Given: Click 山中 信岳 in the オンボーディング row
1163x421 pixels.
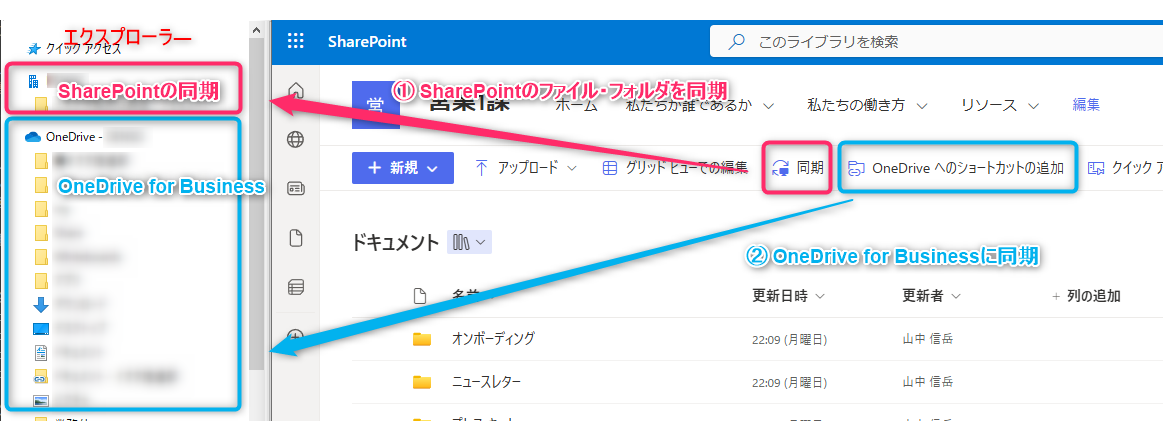Looking at the screenshot, I should pyautogui.click(x=927, y=339).
